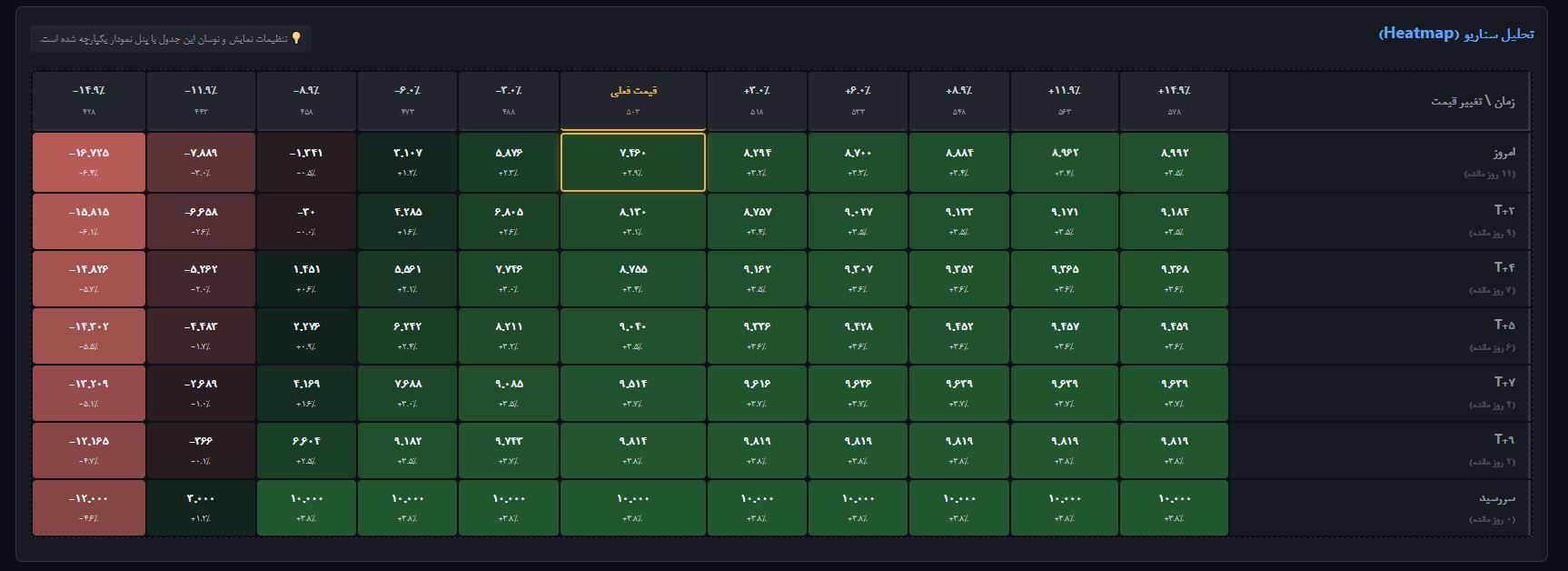Screen dimensions: 1568x571
Task: Select the cell ۹,۱۷۱
Action: pyautogui.click(x=1065, y=221)
